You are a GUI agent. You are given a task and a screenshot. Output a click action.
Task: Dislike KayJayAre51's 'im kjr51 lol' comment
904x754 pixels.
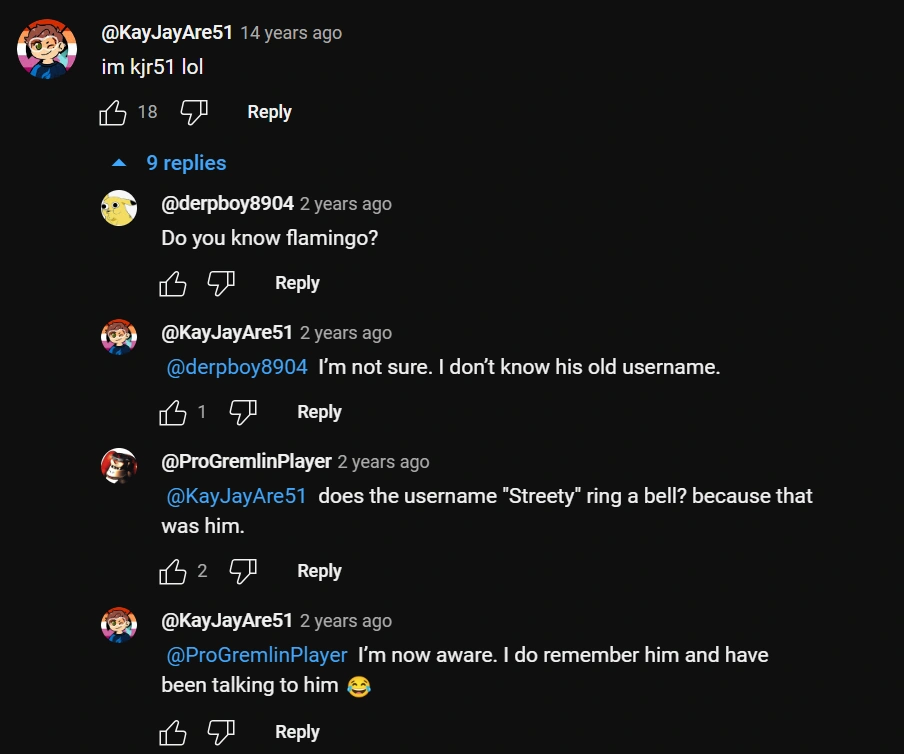coord(192,112)
